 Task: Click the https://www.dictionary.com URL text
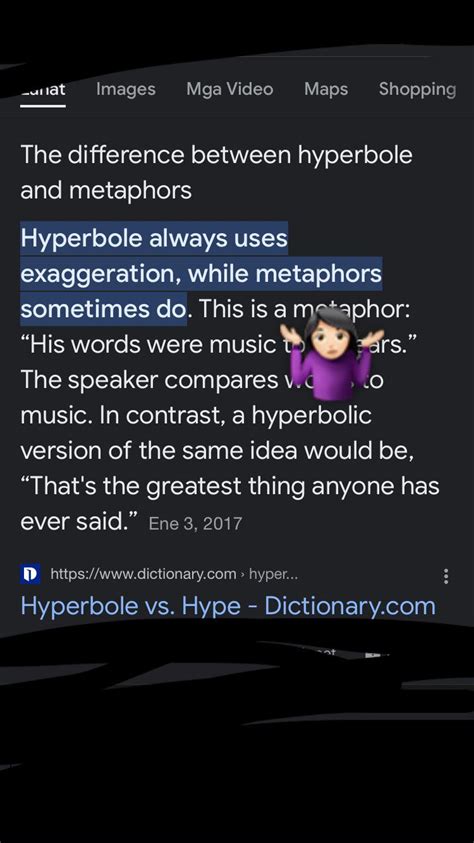143,574
